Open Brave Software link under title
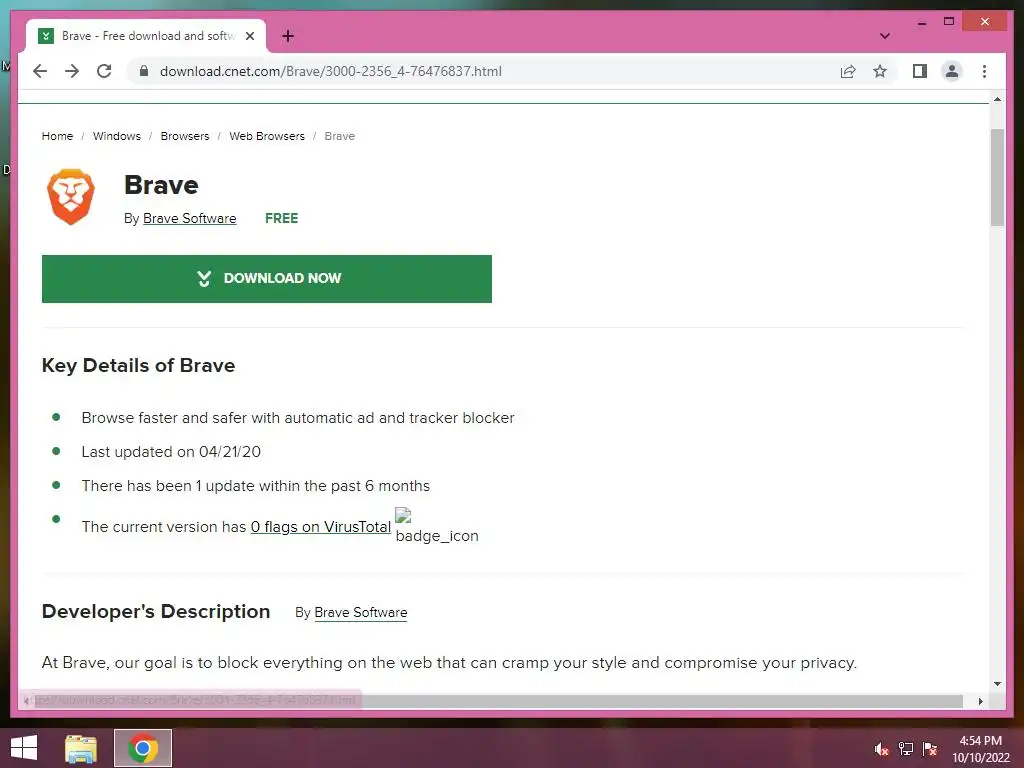This screenshot has height=768, width=1024. pos(189,218)
